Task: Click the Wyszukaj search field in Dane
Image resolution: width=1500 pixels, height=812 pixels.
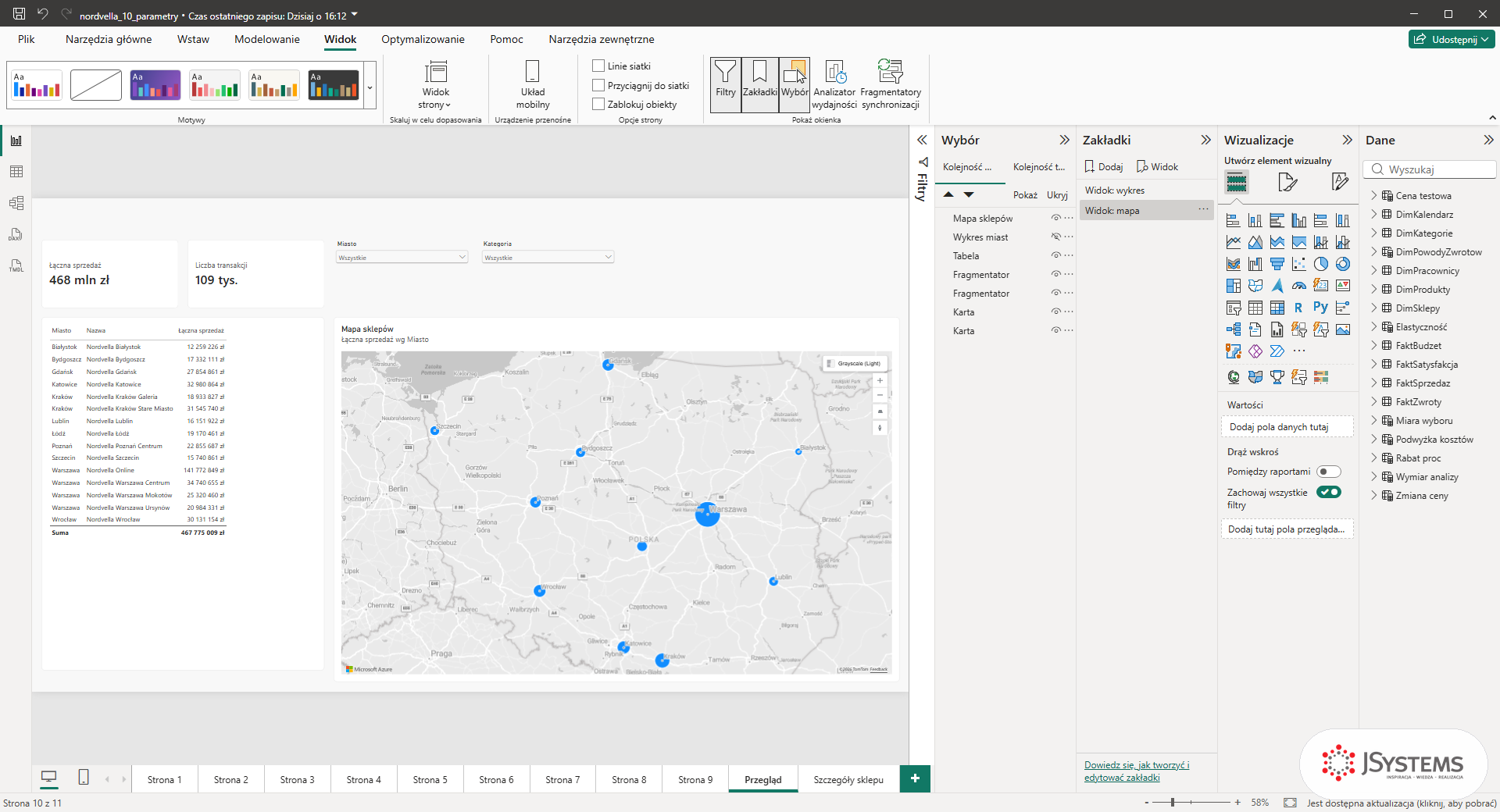Action: 1430,169
